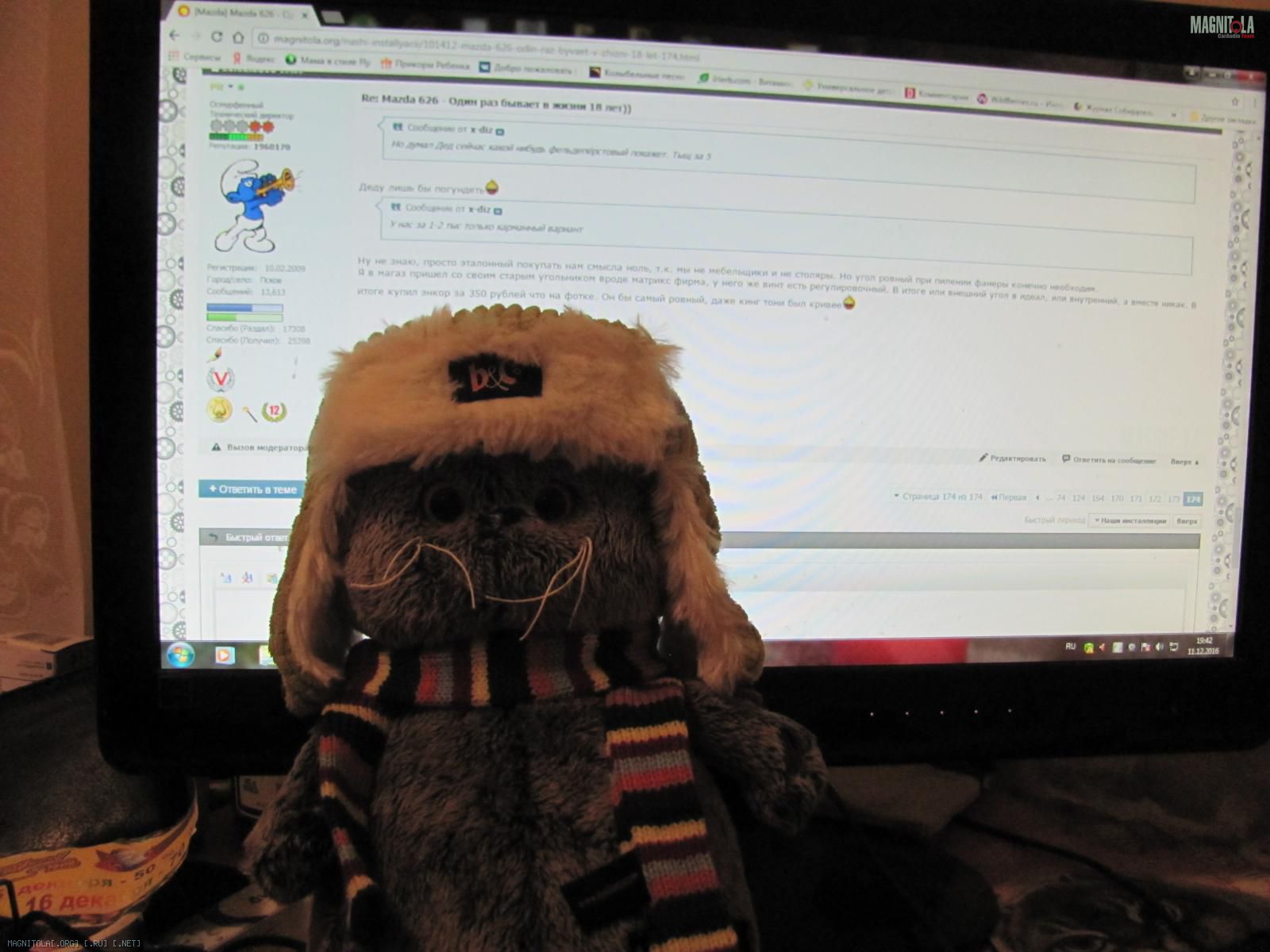Open the Комментарии bookmark

pos(937,94)
